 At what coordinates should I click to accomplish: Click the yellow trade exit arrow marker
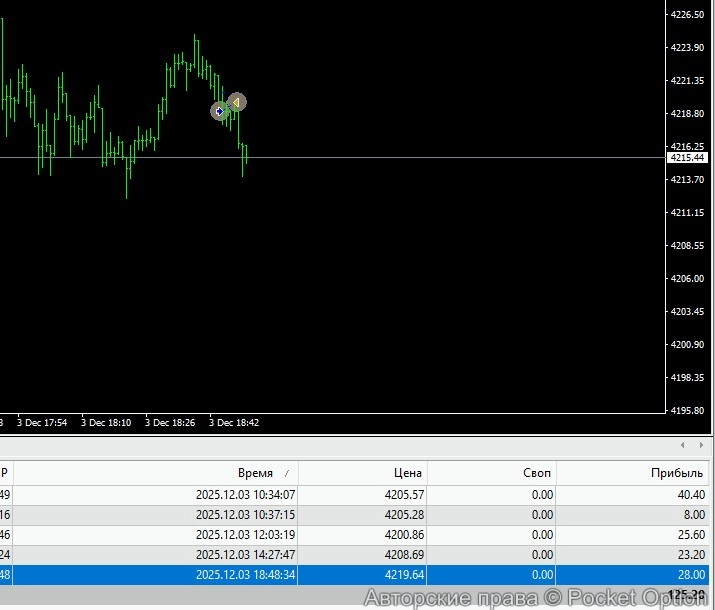click(x=236, y=102)
